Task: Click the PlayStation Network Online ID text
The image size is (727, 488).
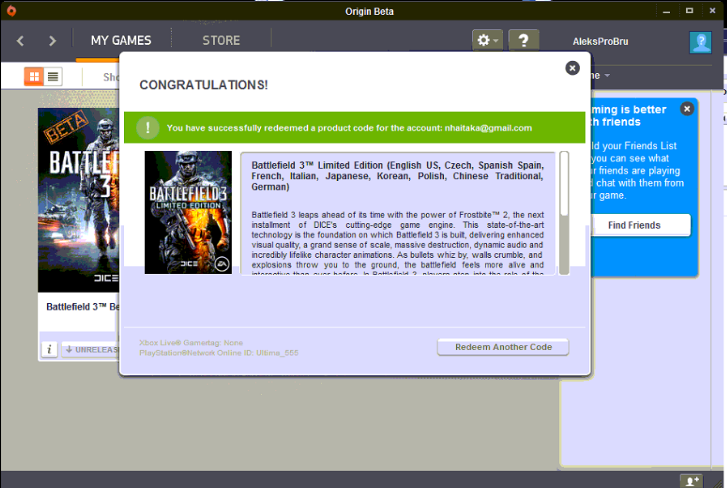Action: point(219,353)
